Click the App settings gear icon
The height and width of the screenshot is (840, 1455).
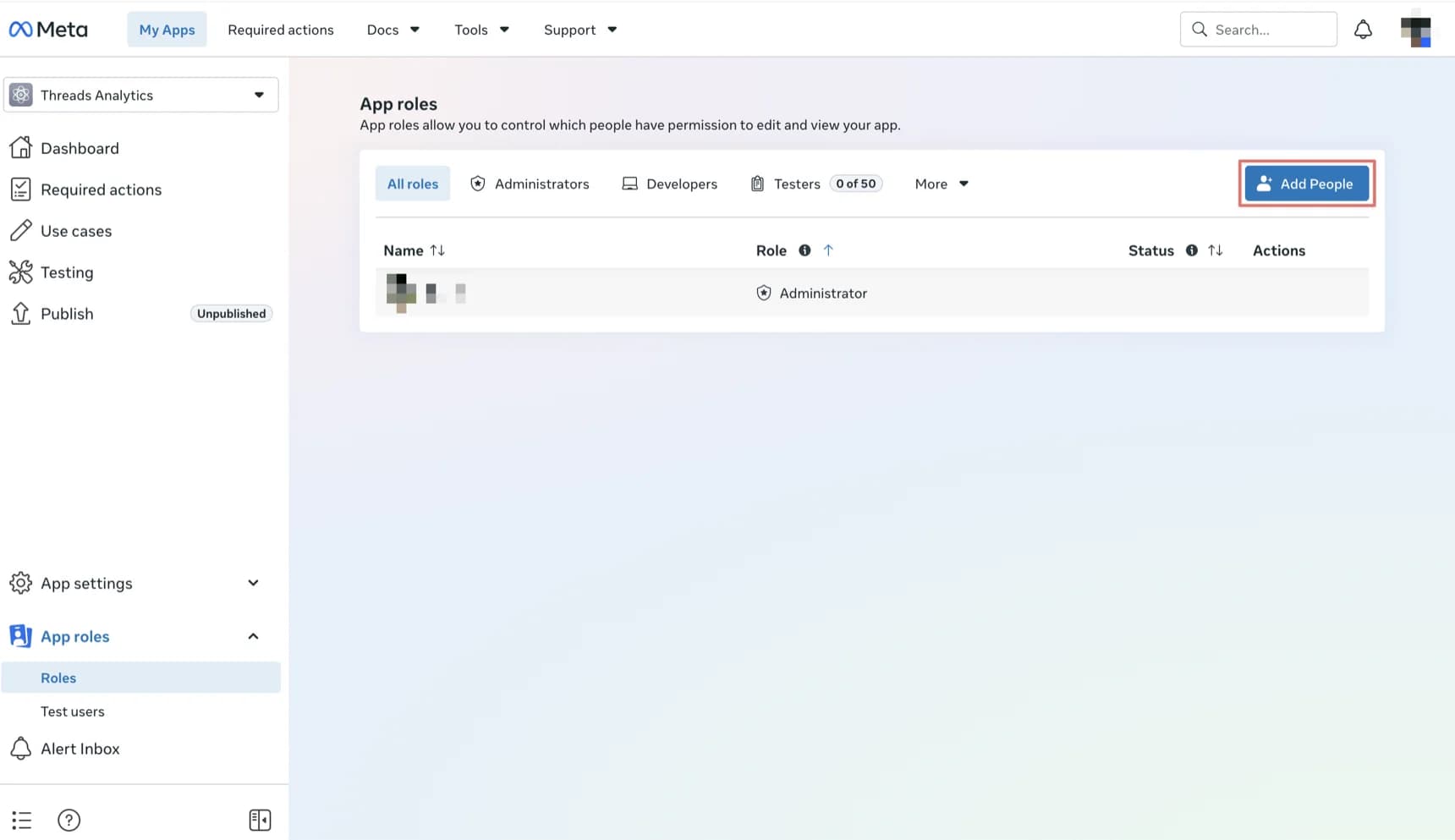coord(21,583)
